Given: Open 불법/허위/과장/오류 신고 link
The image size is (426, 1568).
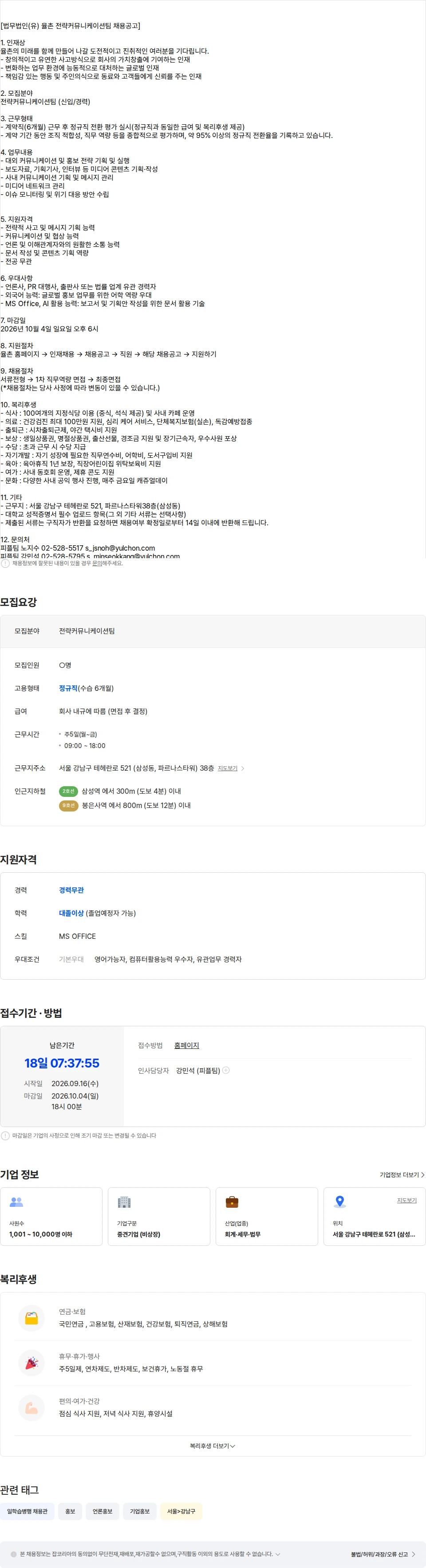Looking at the screenshot, I should click(379, 1555).
